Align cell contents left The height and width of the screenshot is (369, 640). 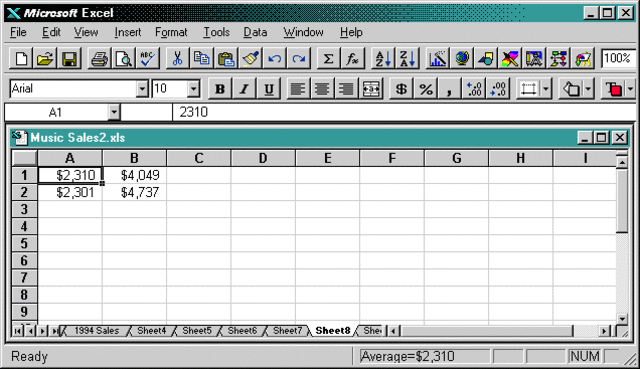[x=298, y=89]
